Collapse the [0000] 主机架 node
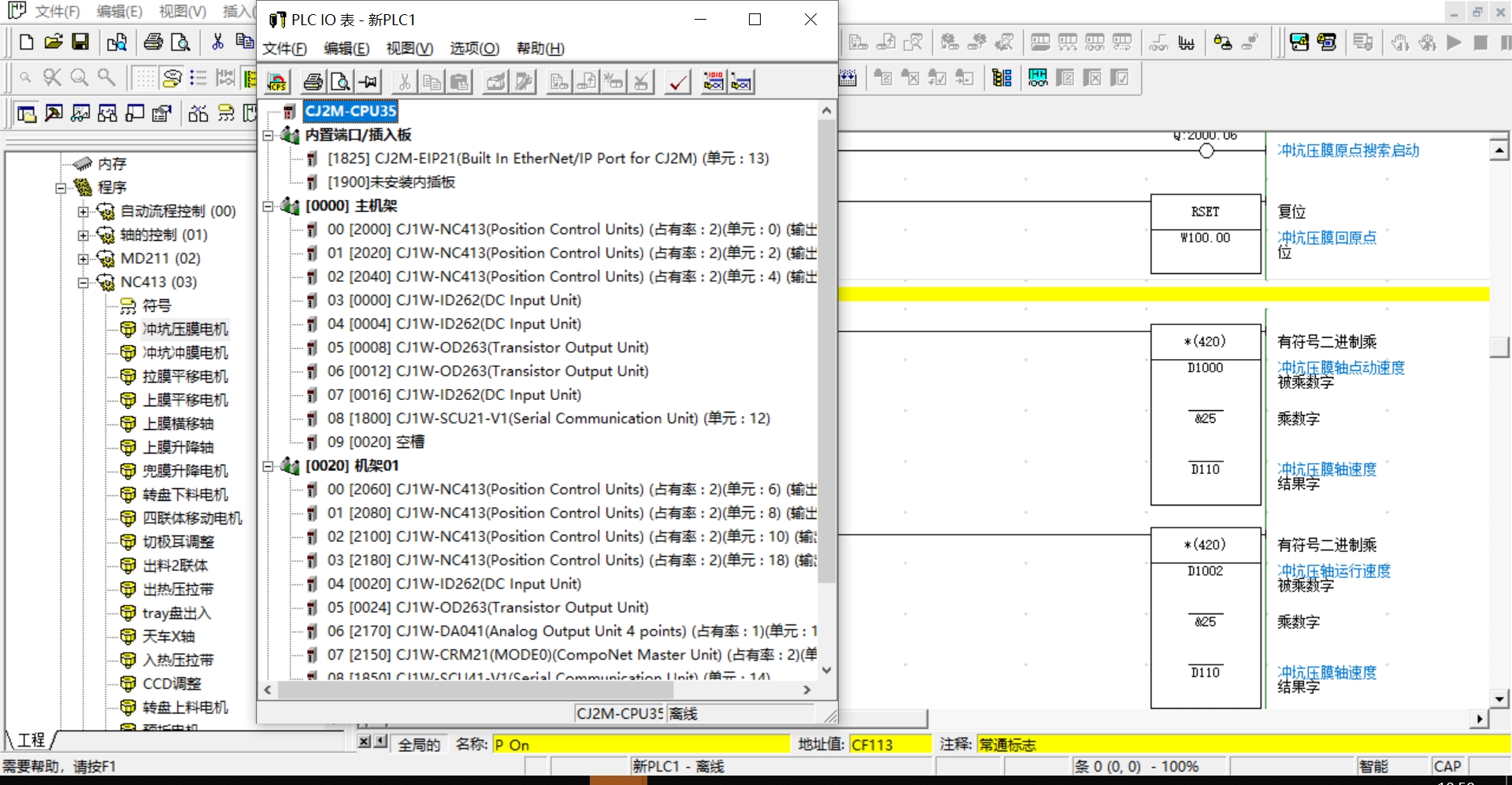Image resolution: width=1512 pixels, height=785 pixels. pyautogui.click(x=268, y=206)
